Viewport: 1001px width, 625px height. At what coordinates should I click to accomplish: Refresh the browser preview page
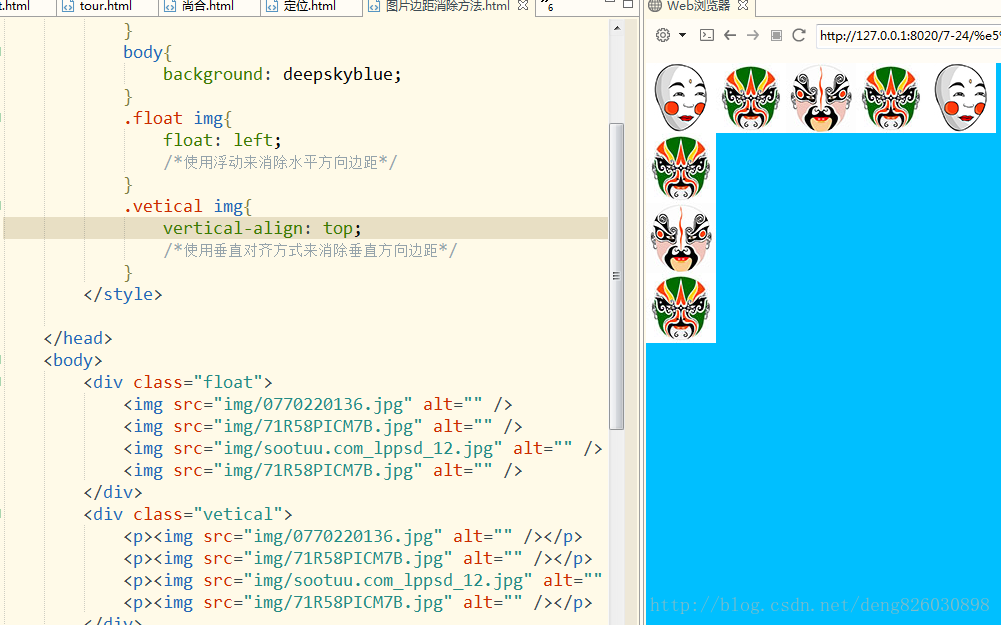tap(799, 35)
